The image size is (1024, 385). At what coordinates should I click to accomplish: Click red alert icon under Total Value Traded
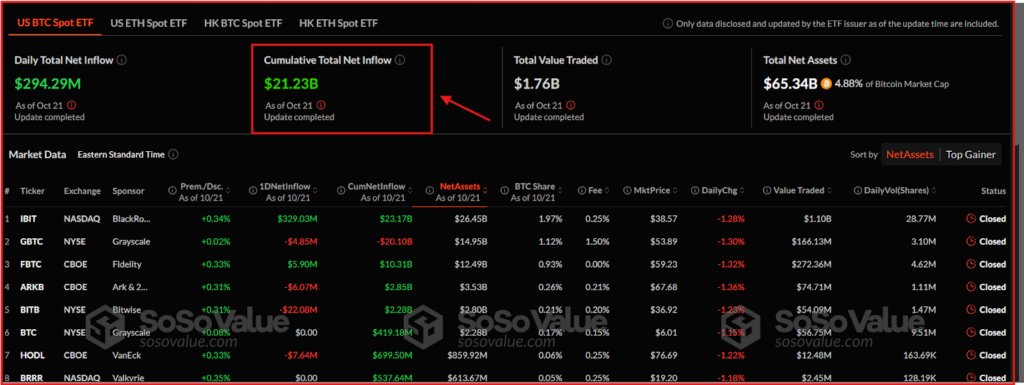[571, 105]
